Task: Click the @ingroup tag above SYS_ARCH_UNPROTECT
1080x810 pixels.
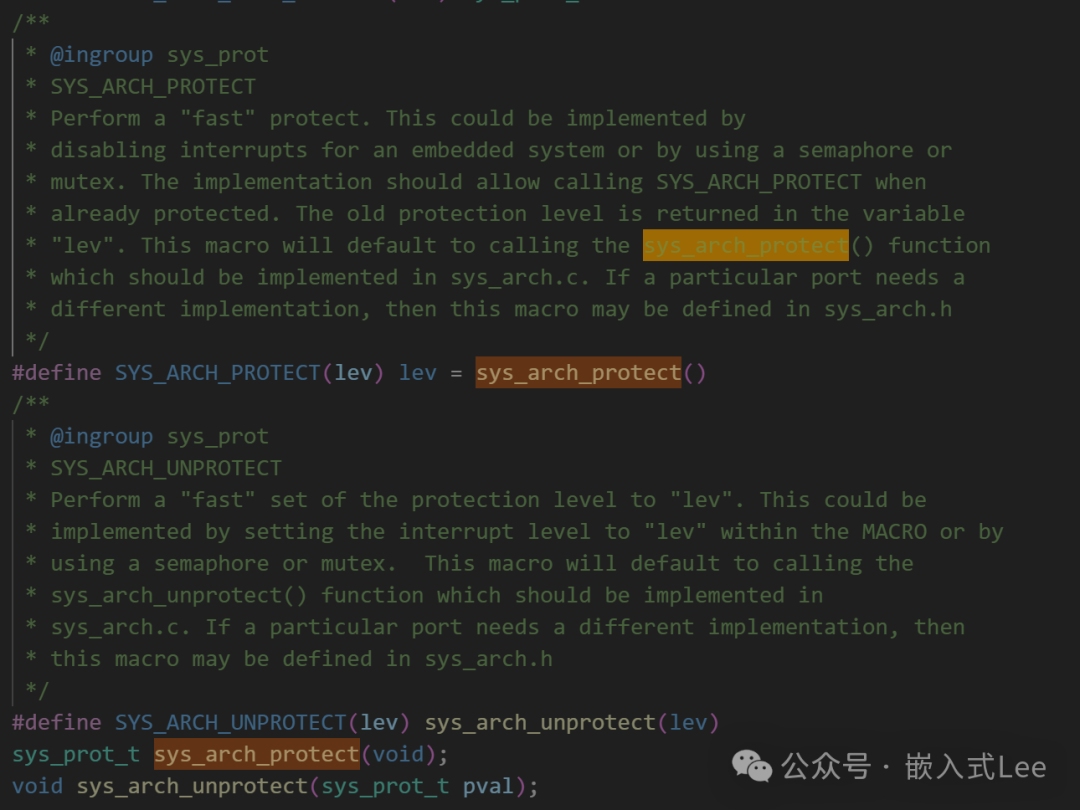Action: tap(101, 436)
